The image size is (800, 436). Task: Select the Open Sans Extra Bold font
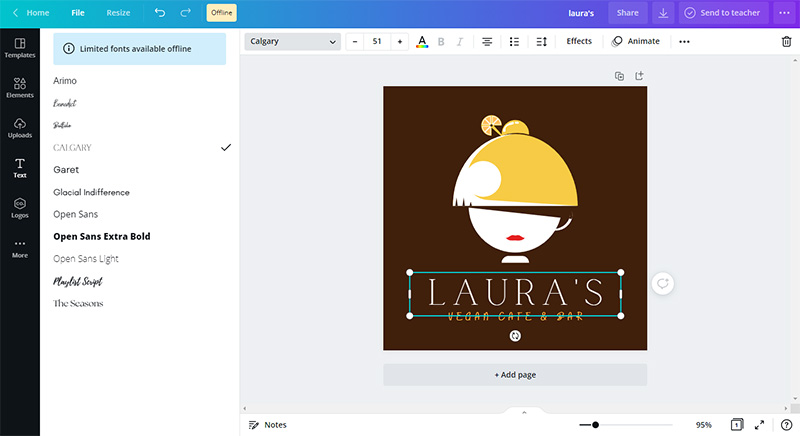point(102,237)
